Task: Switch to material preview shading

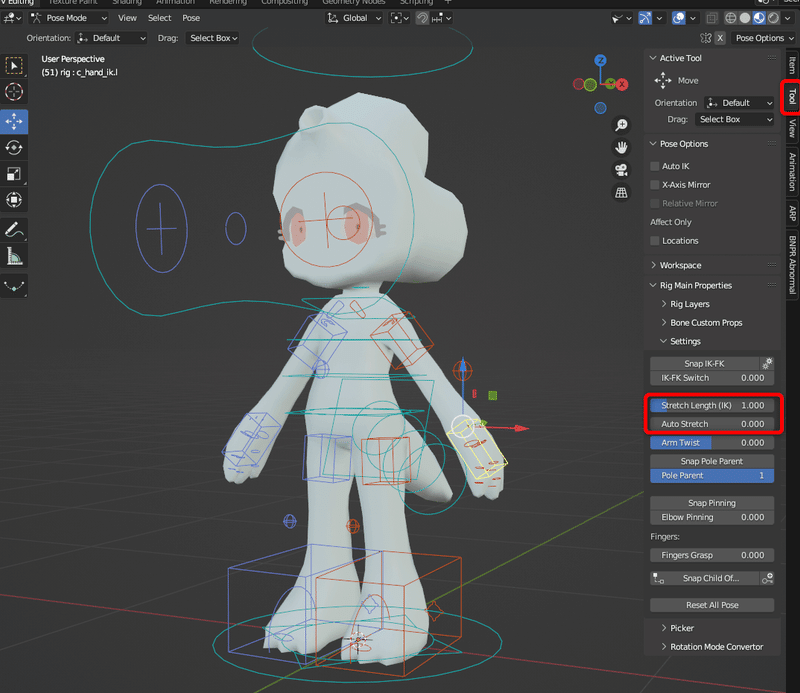Action: click(x=759, y=18)
